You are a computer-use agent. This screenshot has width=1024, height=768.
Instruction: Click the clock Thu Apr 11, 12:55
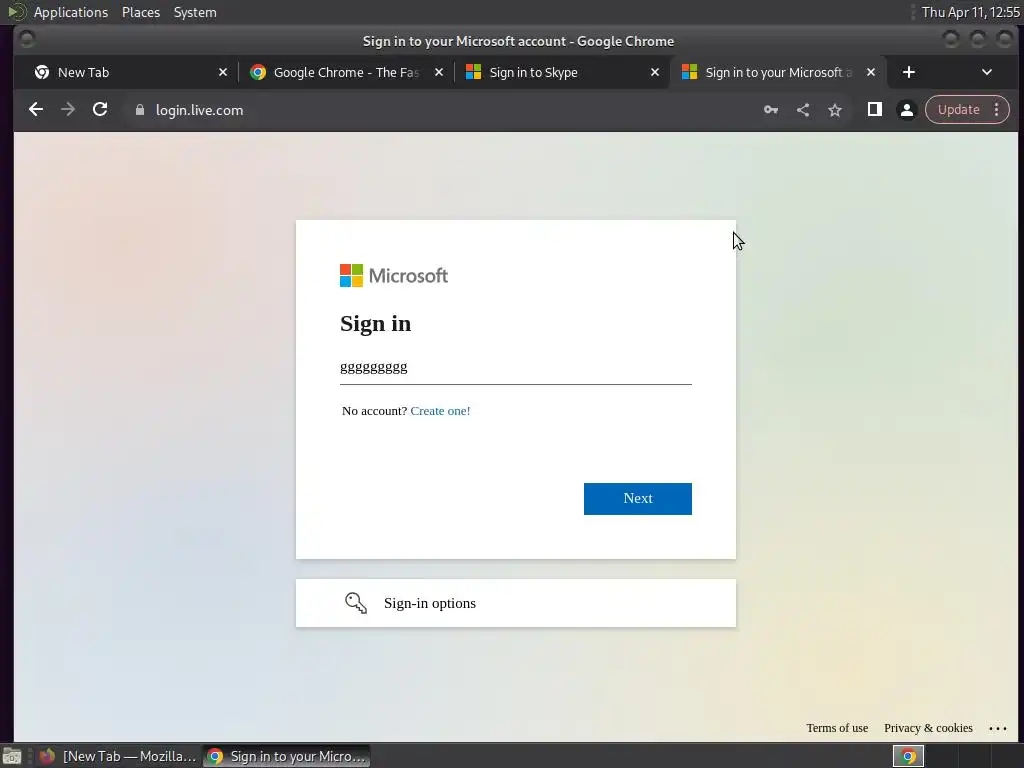coord(970,12)
